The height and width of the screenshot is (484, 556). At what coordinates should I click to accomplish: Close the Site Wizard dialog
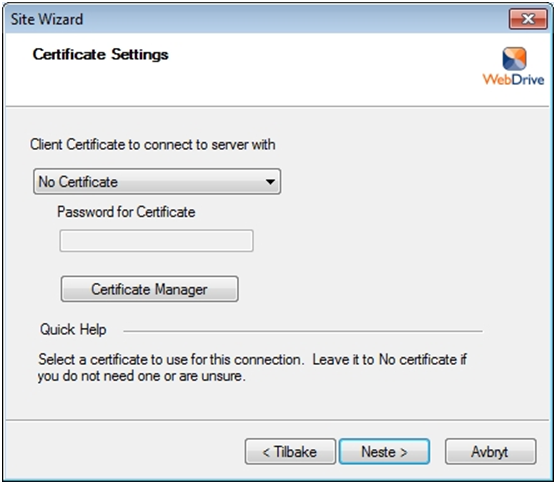coord(528,19)
